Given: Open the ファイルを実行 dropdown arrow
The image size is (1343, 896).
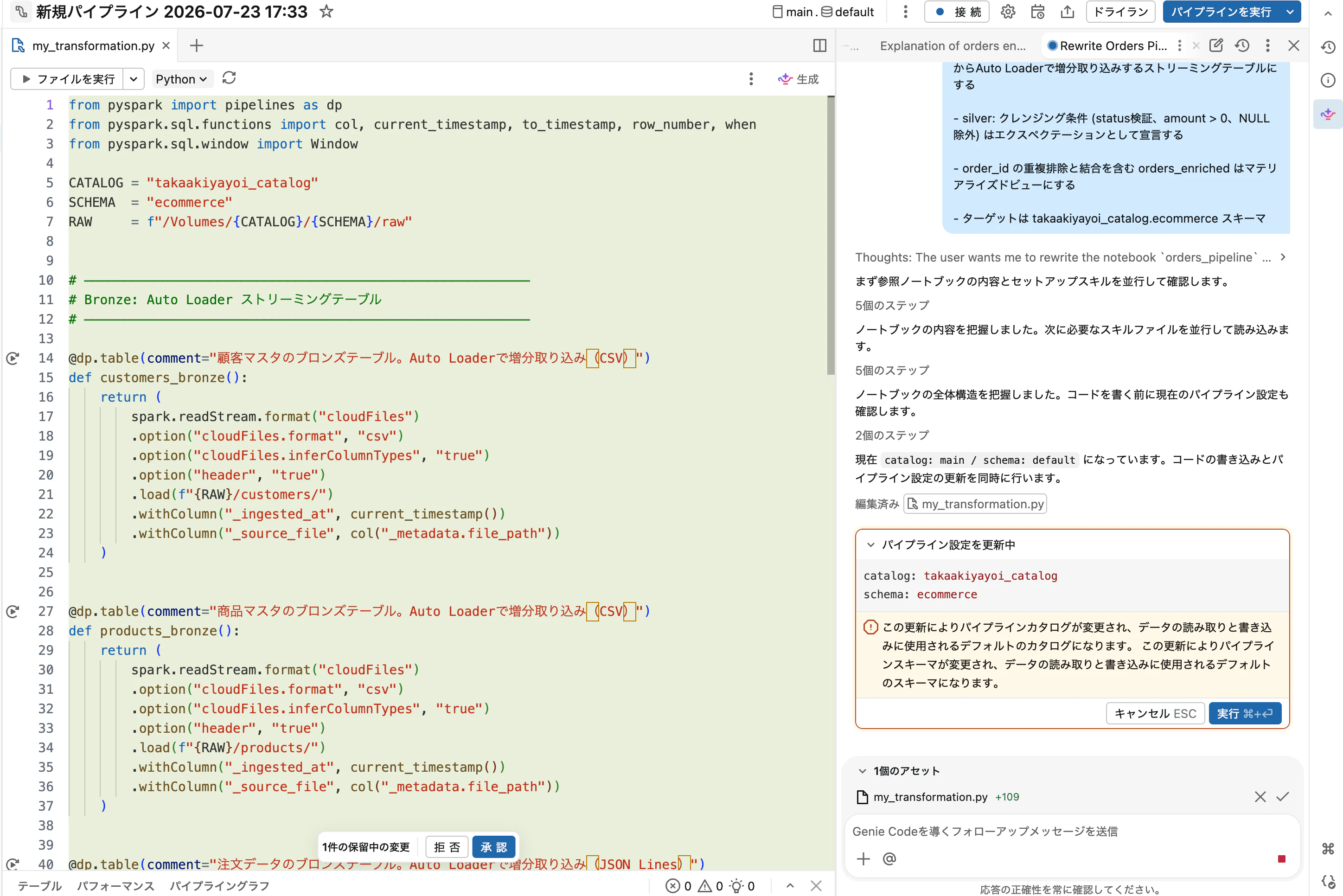Looking at the screenshot, I should pyautogui.click(x=133, y=79).
